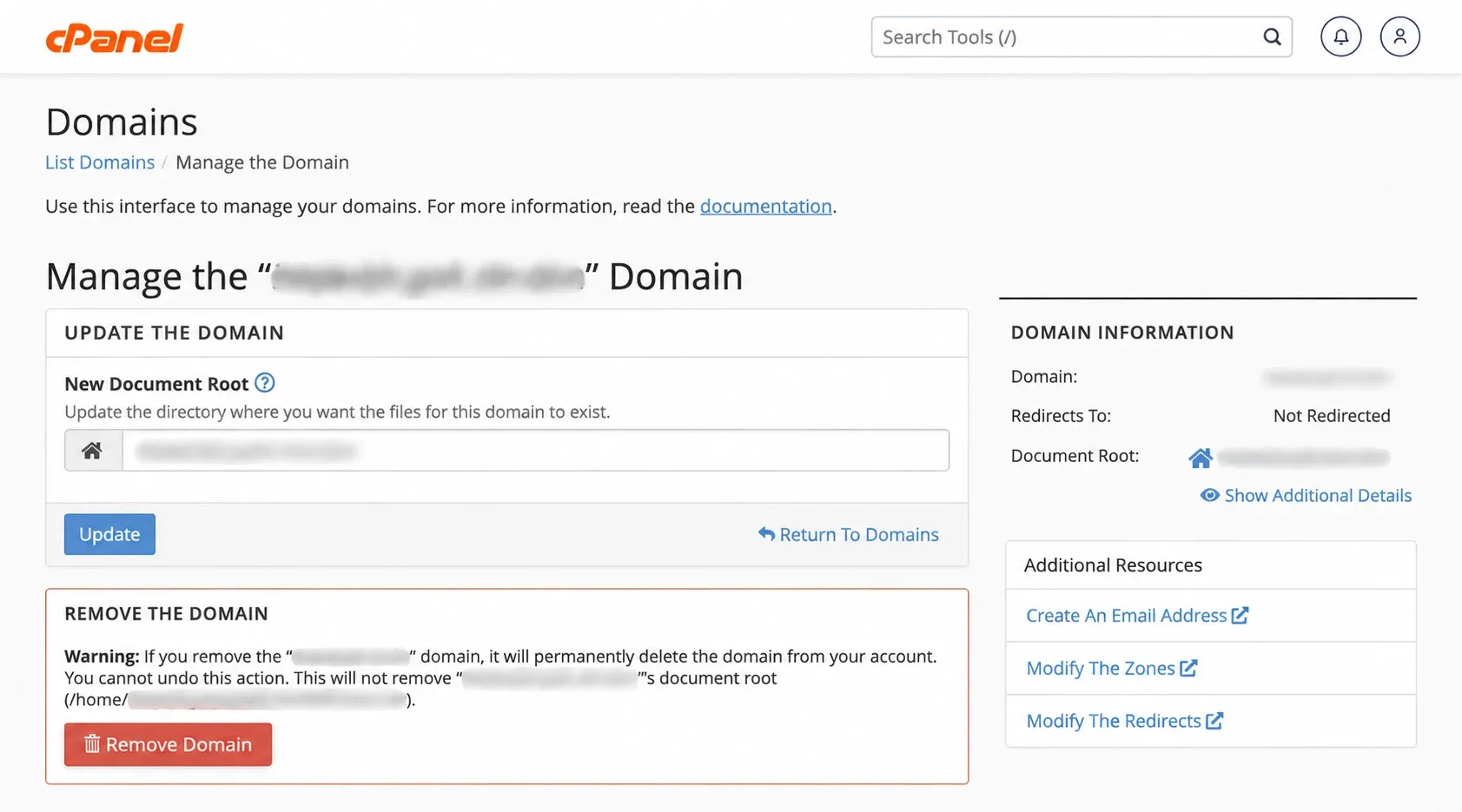
Task: Click the blue Update button
Action: tap(109, 534)
